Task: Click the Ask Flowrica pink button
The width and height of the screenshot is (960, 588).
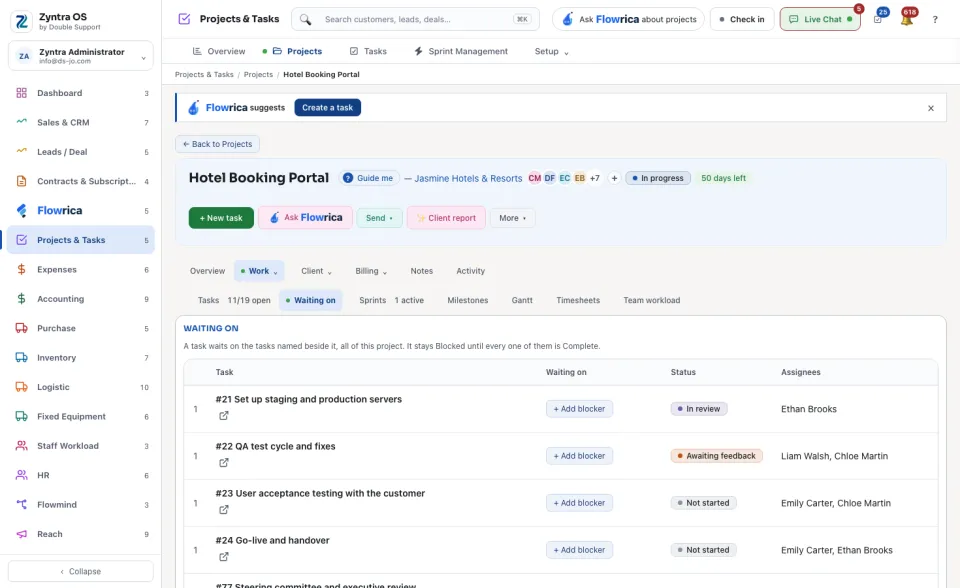Action: pyautogui.click(x=306, y=217)
